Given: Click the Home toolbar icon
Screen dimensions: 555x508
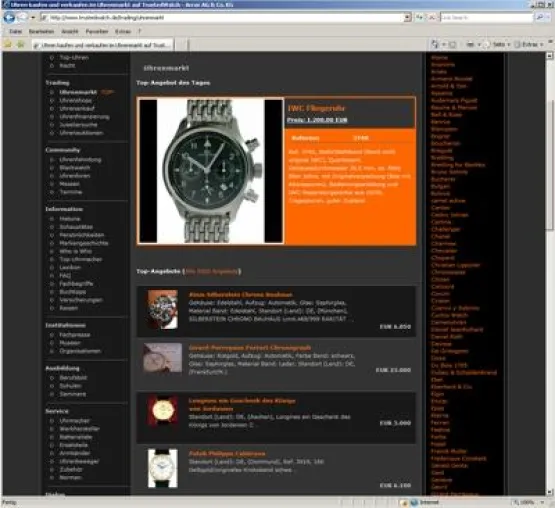Looking at the screenshot, I should tap(435, 44).
